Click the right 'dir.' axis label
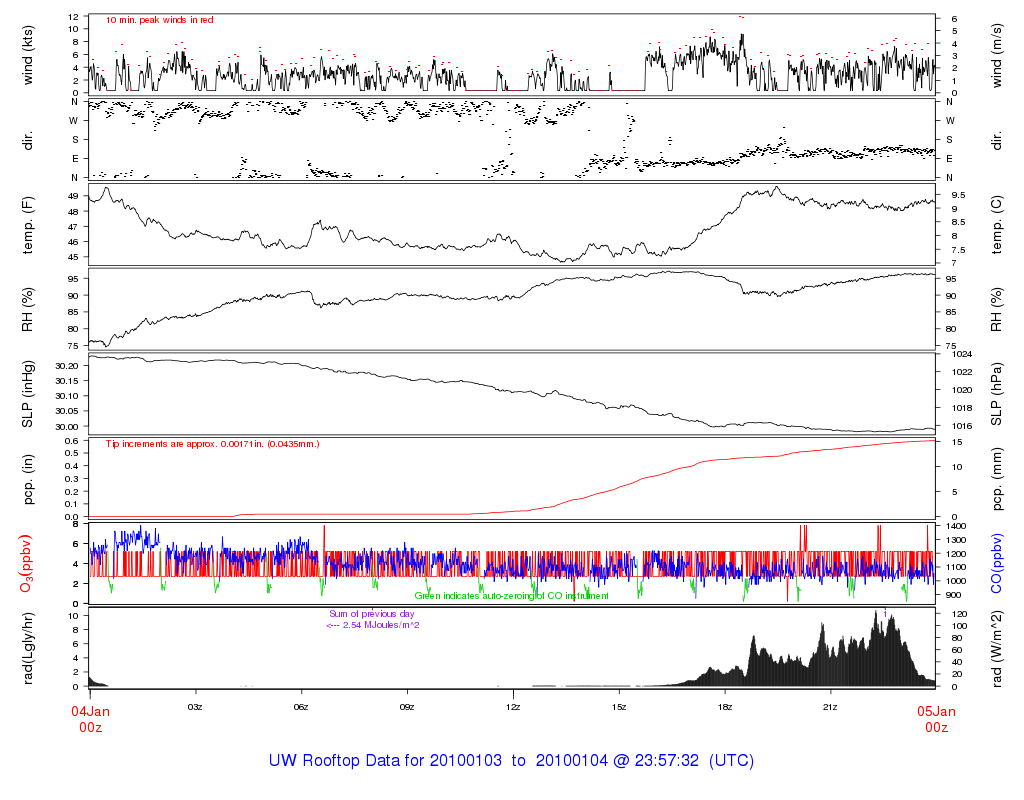Screen dimensions: 1024x800 click(997, 140)
